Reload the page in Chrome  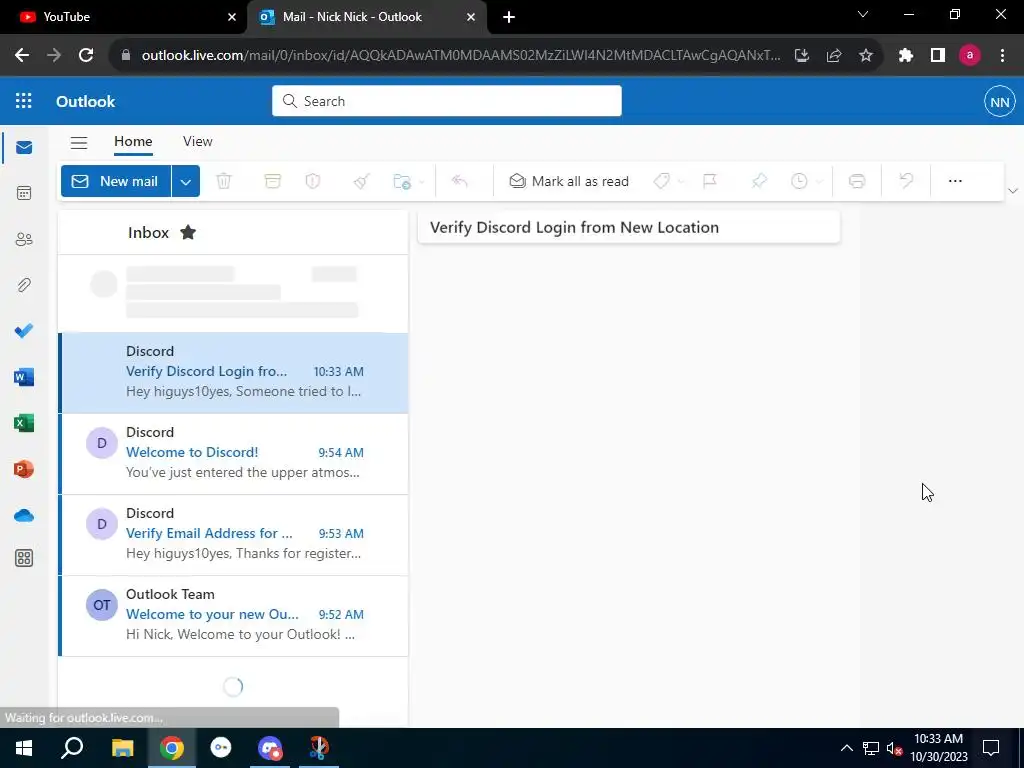click(86, 56)
